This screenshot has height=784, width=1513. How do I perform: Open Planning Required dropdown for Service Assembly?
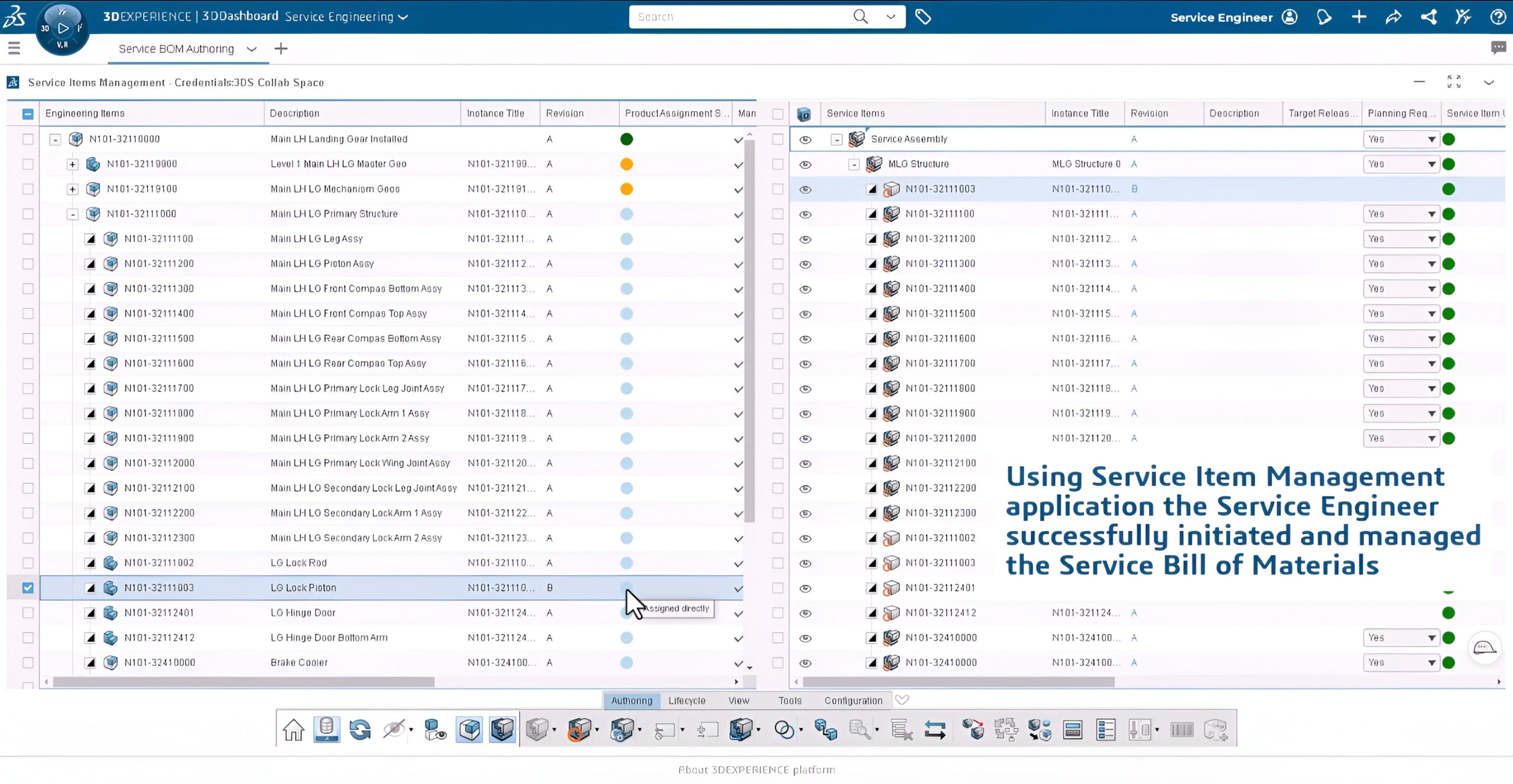pyautogui.click(x=1431, y=139)
